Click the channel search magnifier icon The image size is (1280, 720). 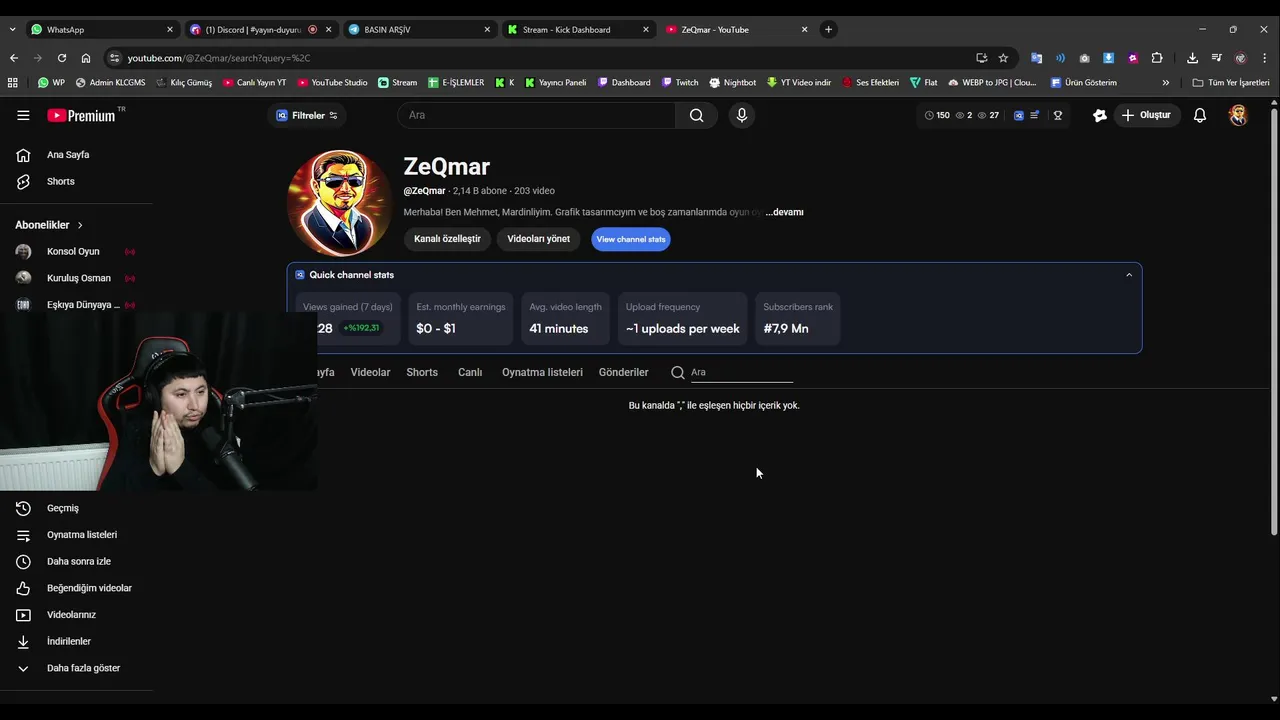pos(678,372)
